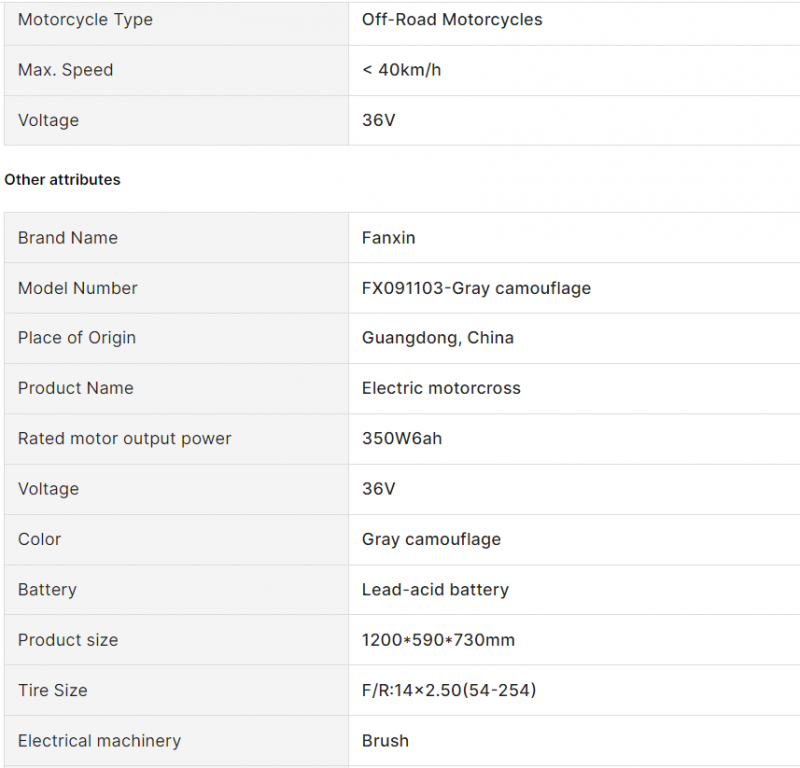Click the Electric motorcross product name
The height and width of the screenshot is (768, 800).
coord(441,388)
